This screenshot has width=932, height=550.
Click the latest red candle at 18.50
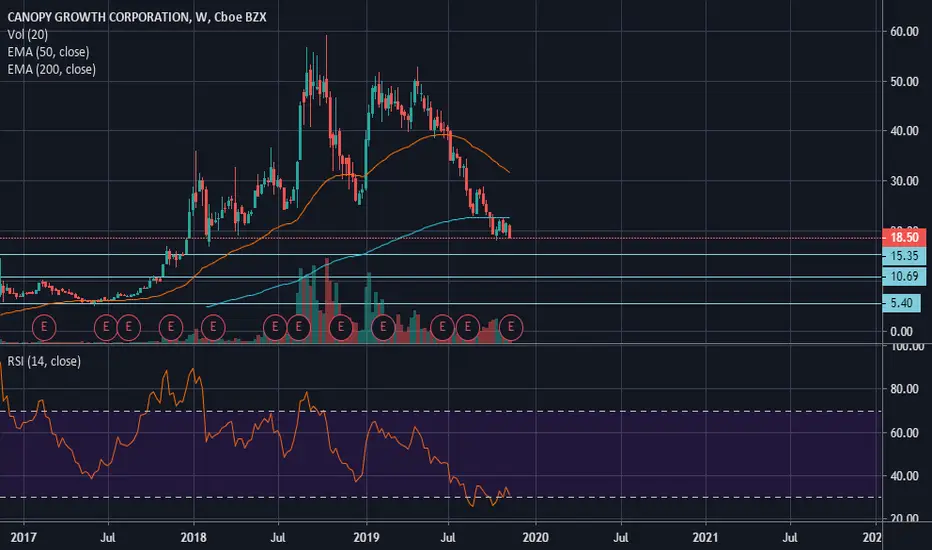[510, 231]
